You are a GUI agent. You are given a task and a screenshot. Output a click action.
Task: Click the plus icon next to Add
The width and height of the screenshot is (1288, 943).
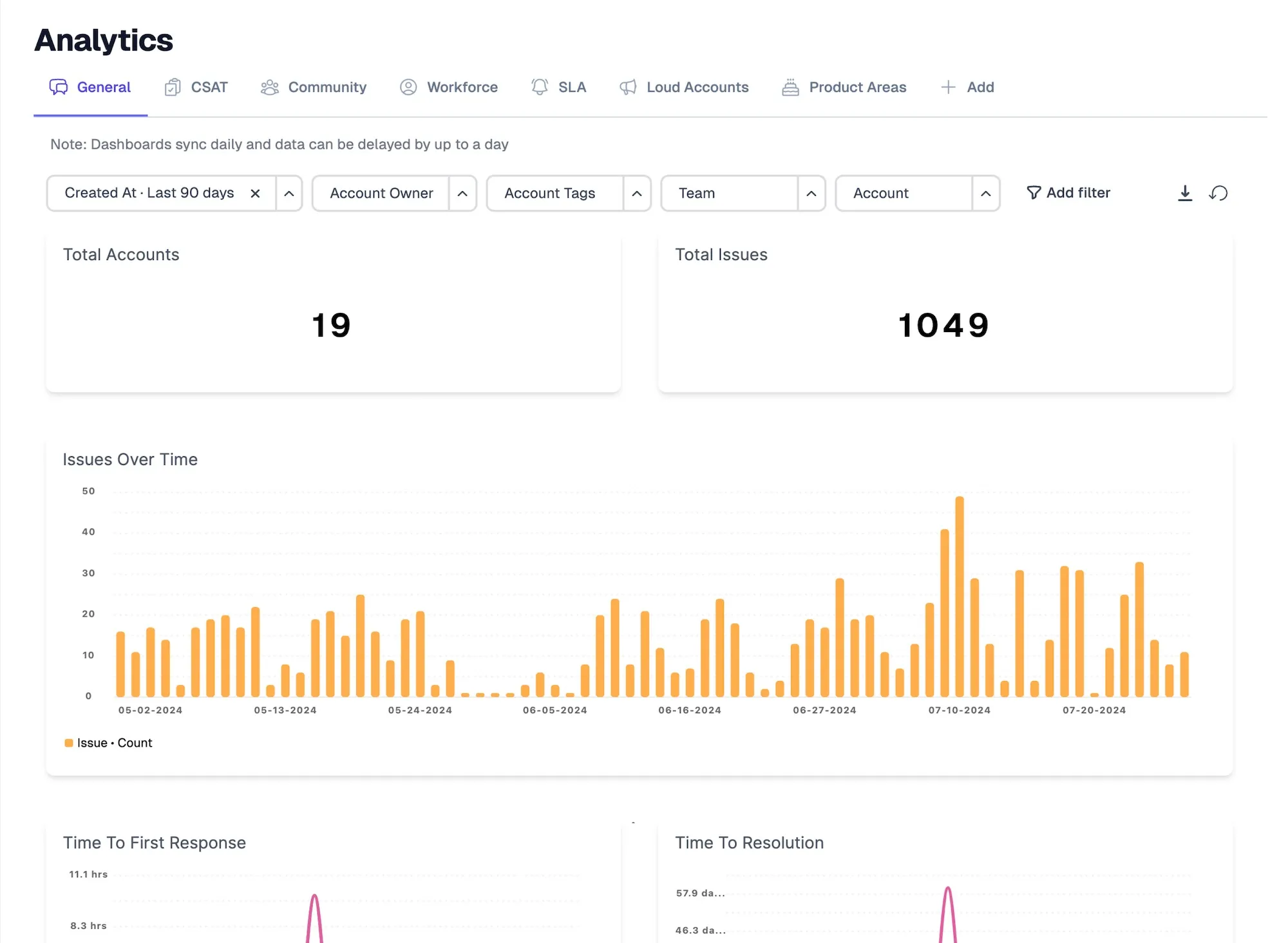(948, 87)
